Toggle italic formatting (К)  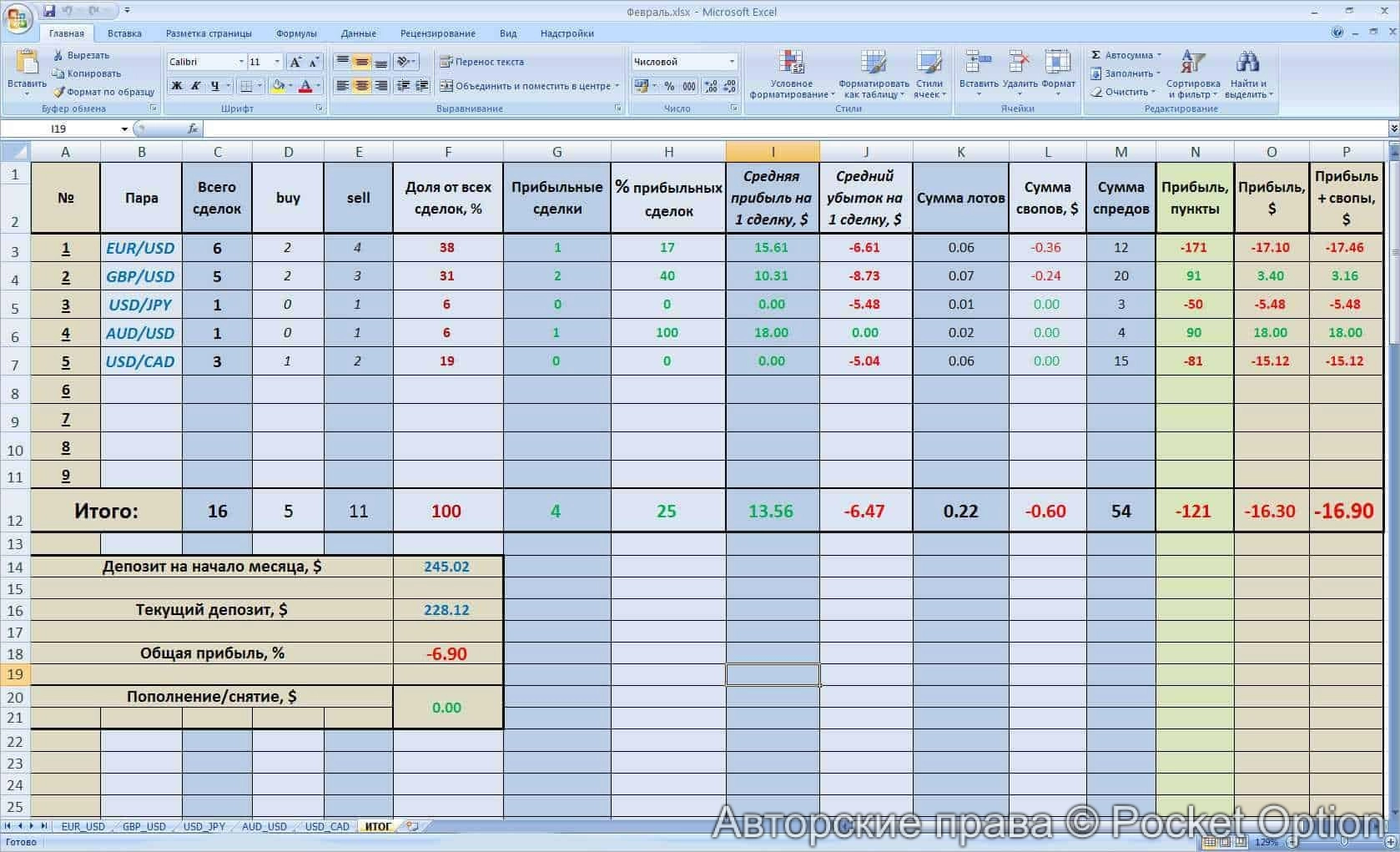[196, 86]
